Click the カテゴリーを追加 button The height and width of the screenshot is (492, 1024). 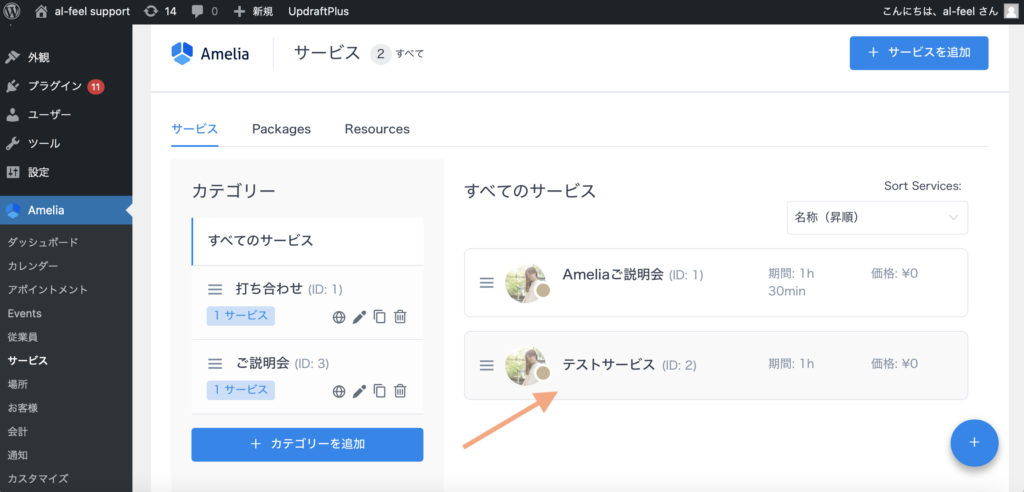(x=307, y=444)
